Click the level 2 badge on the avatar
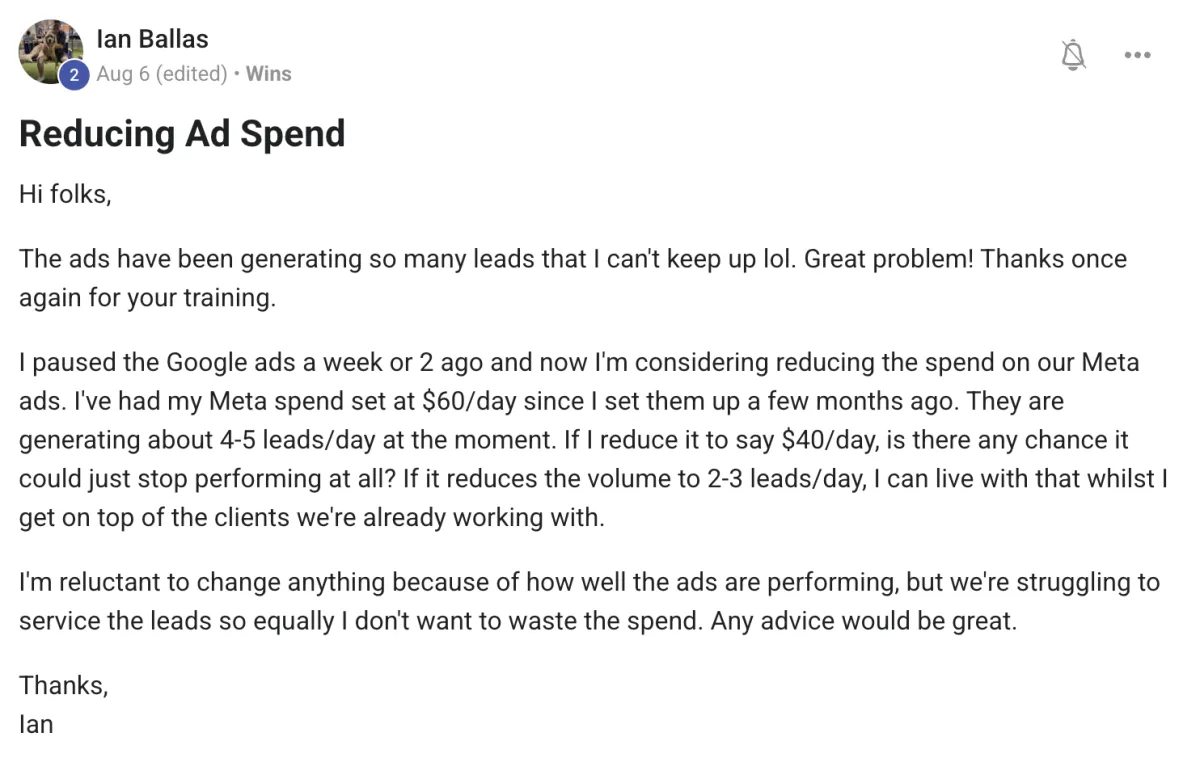The image size is (1200, 758). 73,75
